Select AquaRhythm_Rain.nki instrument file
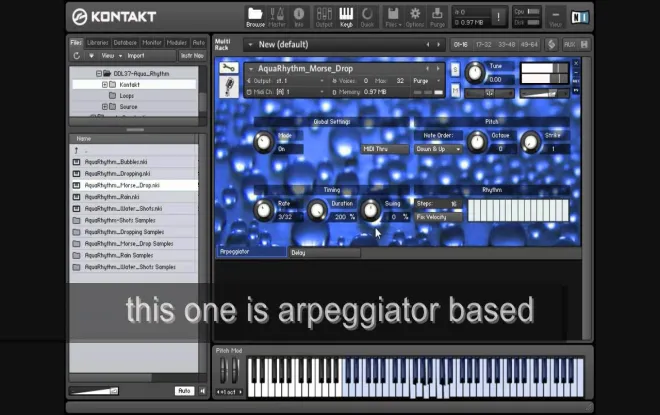Image resolution: width=660 pixels, height=415 pixels. tap(134, 197)
